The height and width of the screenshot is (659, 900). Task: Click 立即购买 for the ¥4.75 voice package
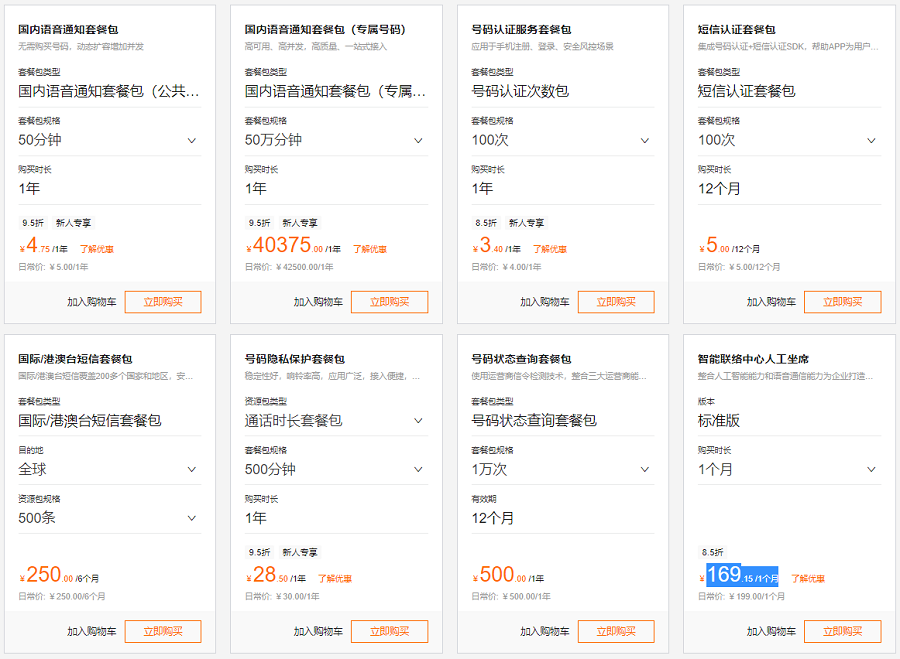point(163,302)
